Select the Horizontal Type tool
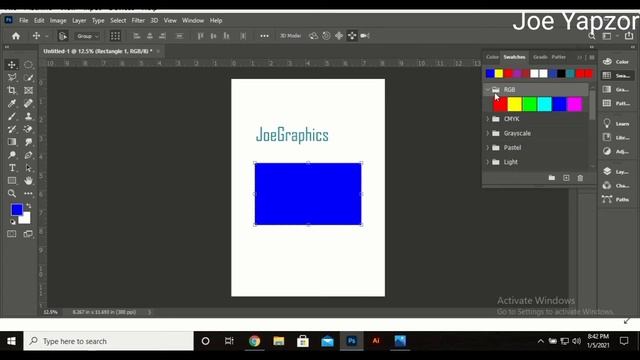The image size is (640, 360). [x=12, y=168]
